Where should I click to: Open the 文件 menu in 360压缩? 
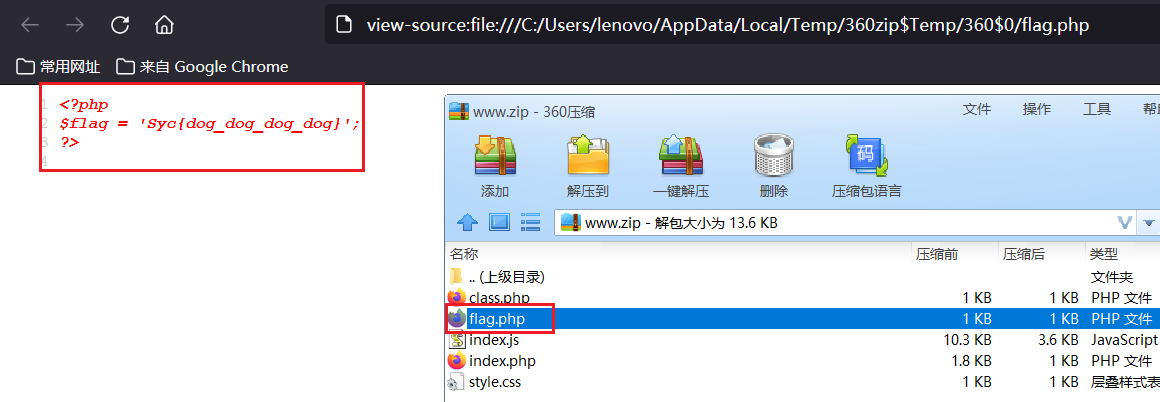tap(977, 110)
